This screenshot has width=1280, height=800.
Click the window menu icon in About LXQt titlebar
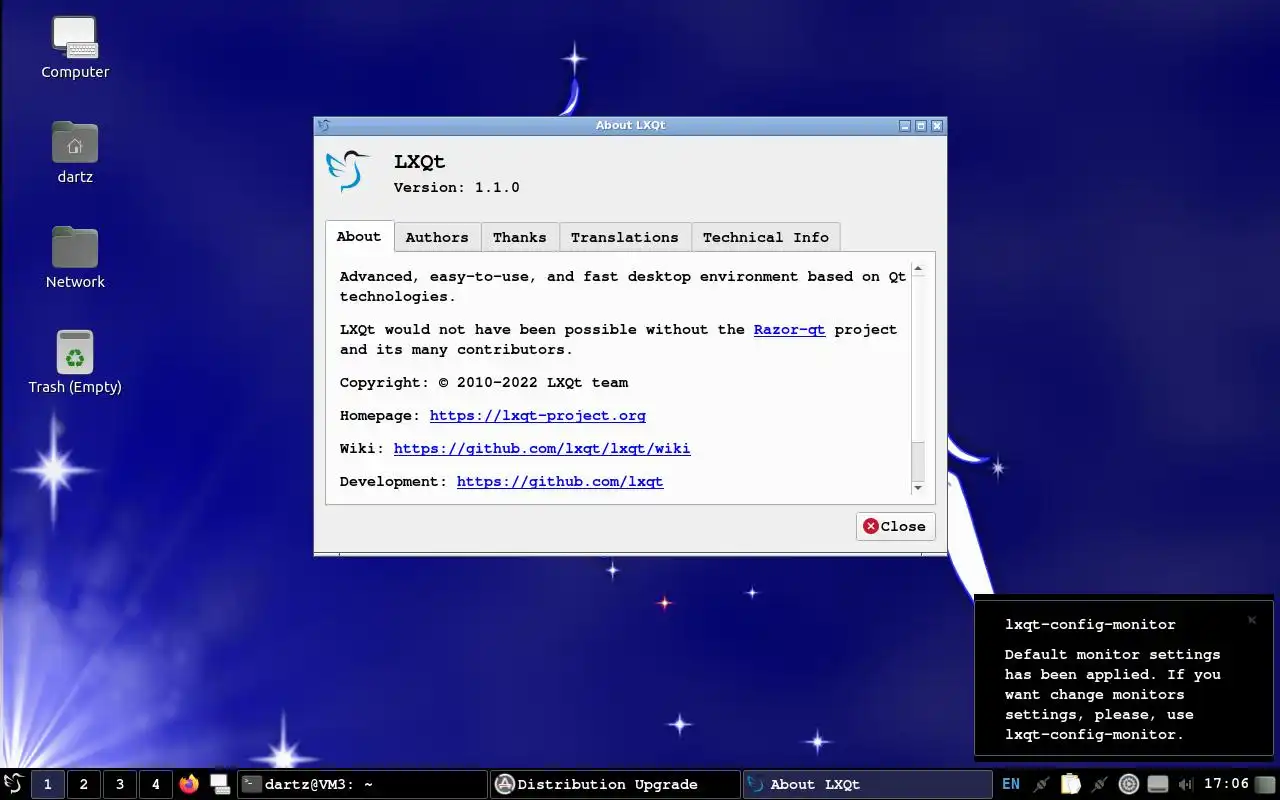pyautogui.click(x=323, y=125)
